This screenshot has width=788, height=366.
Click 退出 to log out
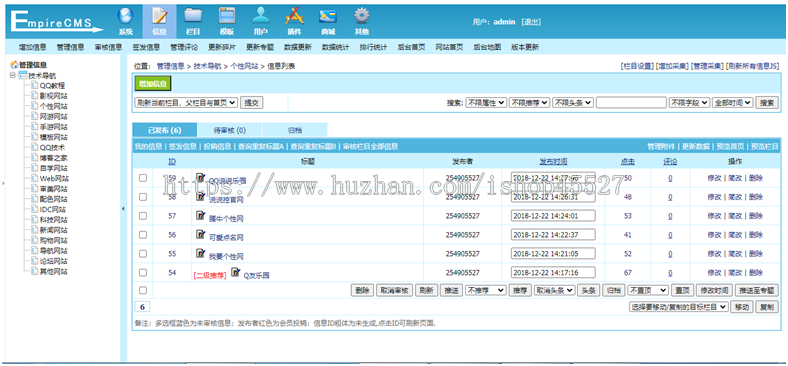tap(531, 22)
